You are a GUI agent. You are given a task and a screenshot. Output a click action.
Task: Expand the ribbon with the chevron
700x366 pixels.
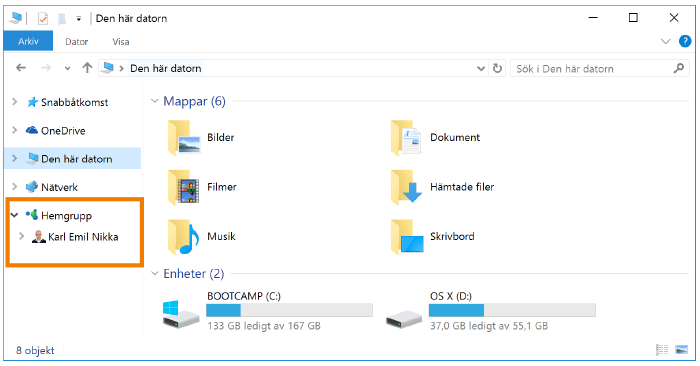665,42
